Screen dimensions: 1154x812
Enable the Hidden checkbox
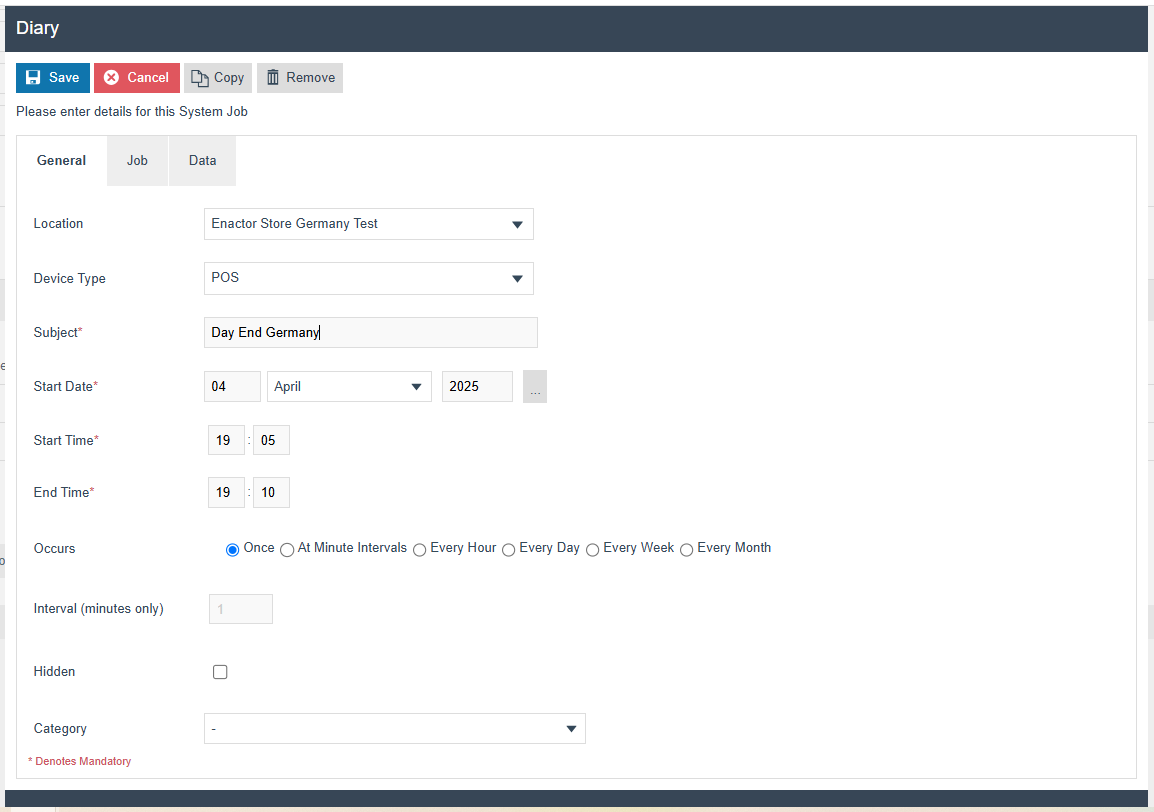tap(220, 672)
